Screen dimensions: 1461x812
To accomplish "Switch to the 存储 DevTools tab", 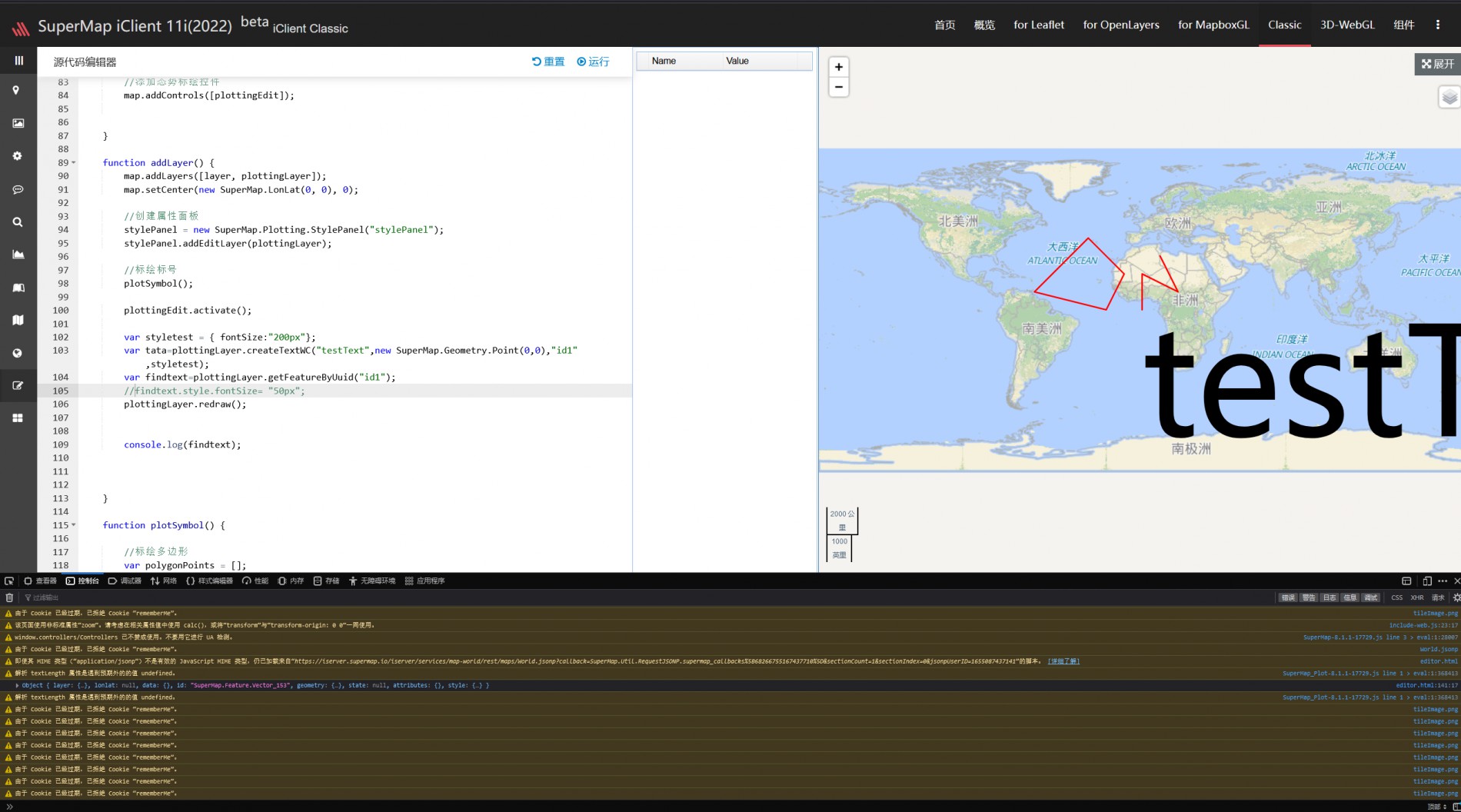I will 326,581.
